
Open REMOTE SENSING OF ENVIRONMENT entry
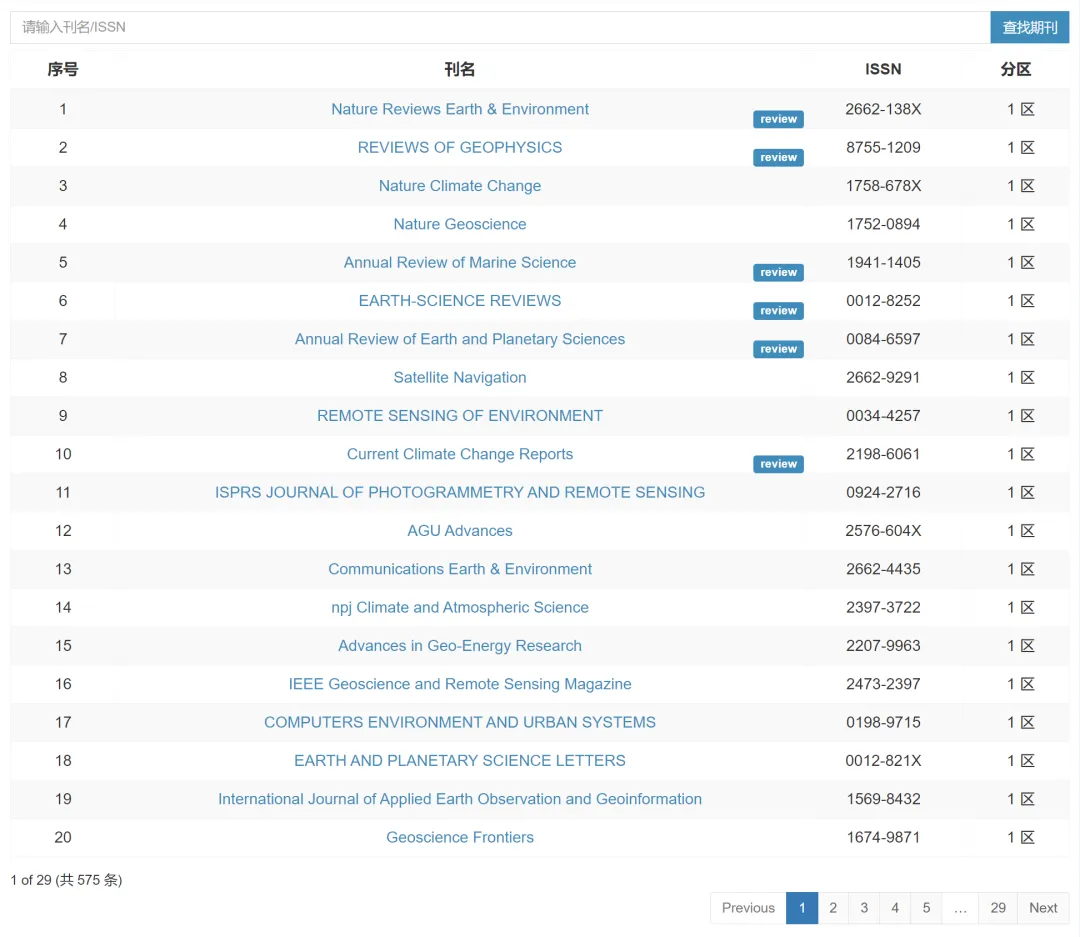[x=460, y=416]
